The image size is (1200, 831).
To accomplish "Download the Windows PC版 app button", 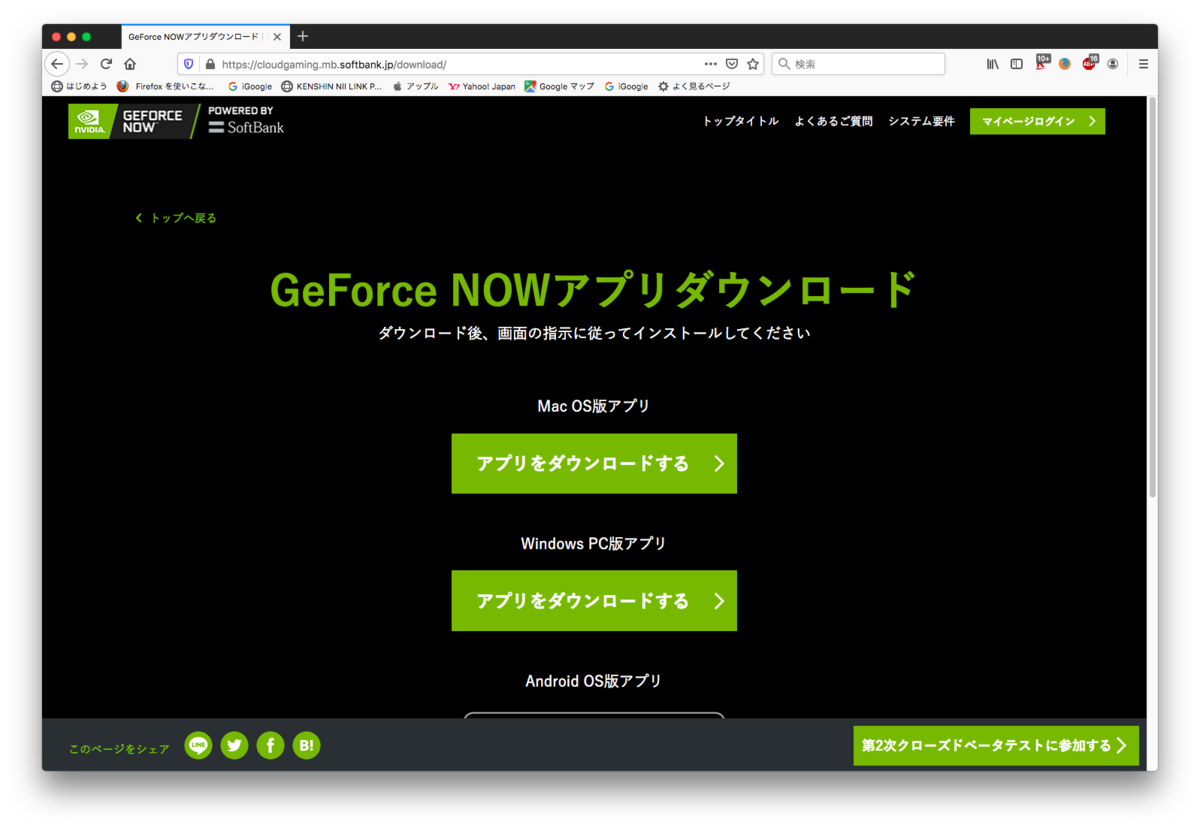I will point(594,600).
